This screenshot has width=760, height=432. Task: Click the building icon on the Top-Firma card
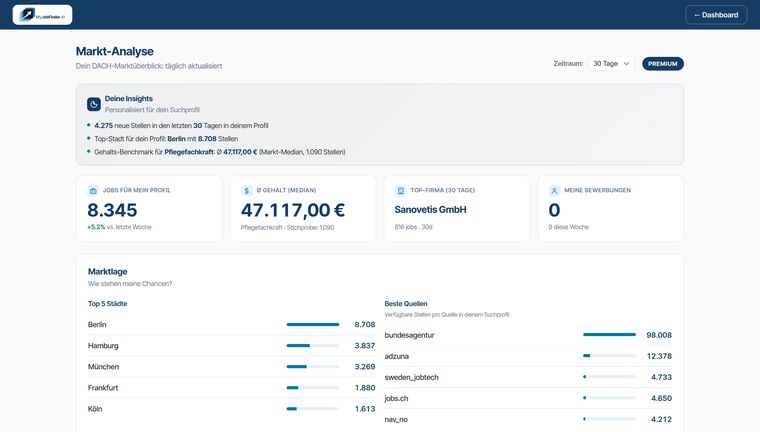pyautogui.click(x=400, y=191)
